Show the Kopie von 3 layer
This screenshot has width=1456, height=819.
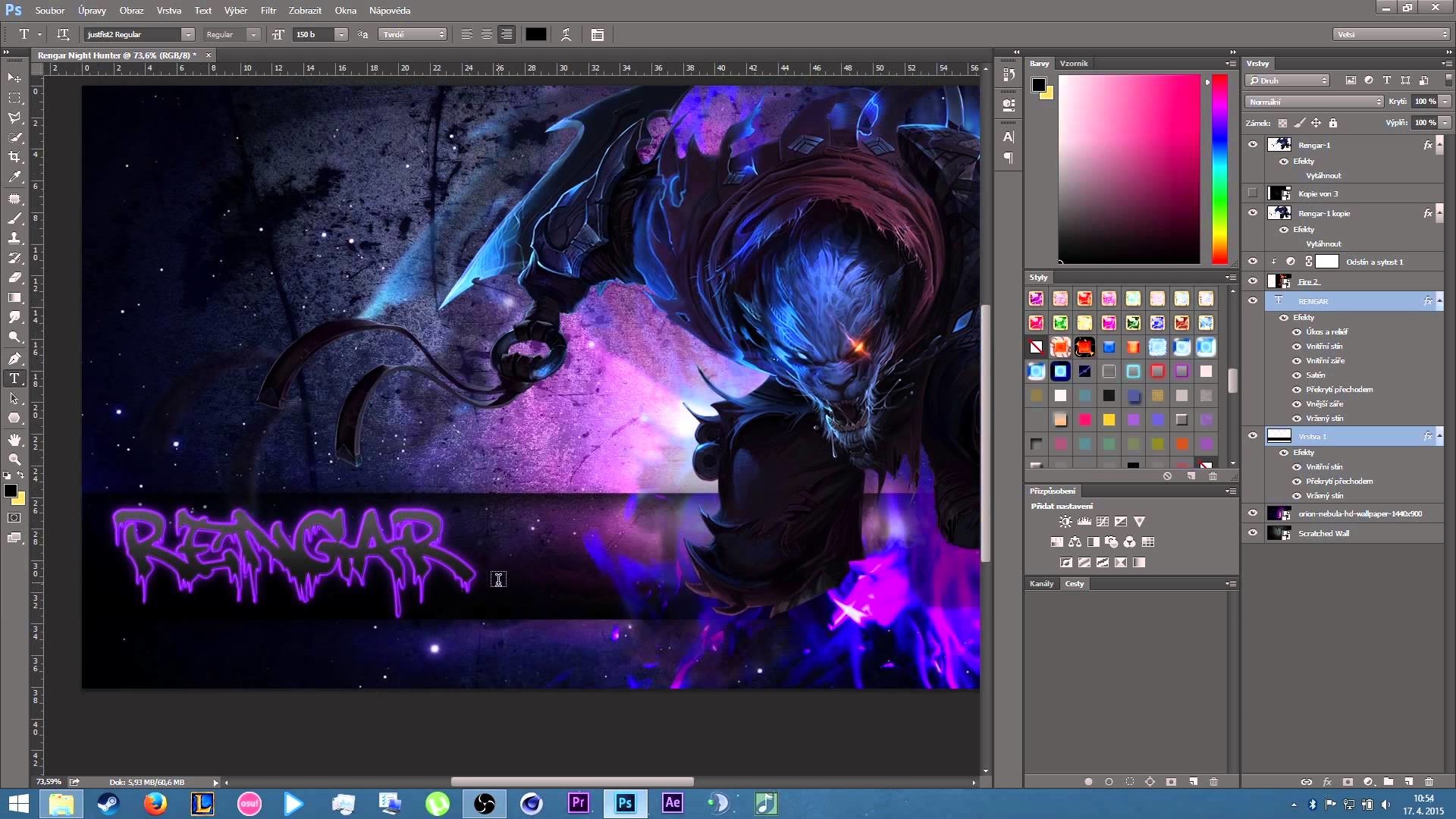tap(1253, 193)
